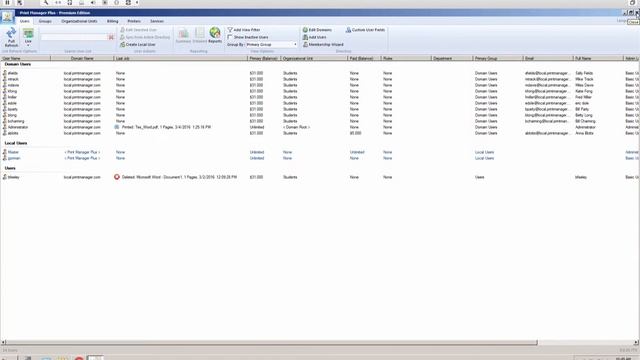
Task: Switch to the Users tab
Action: (x=24, y=21)
